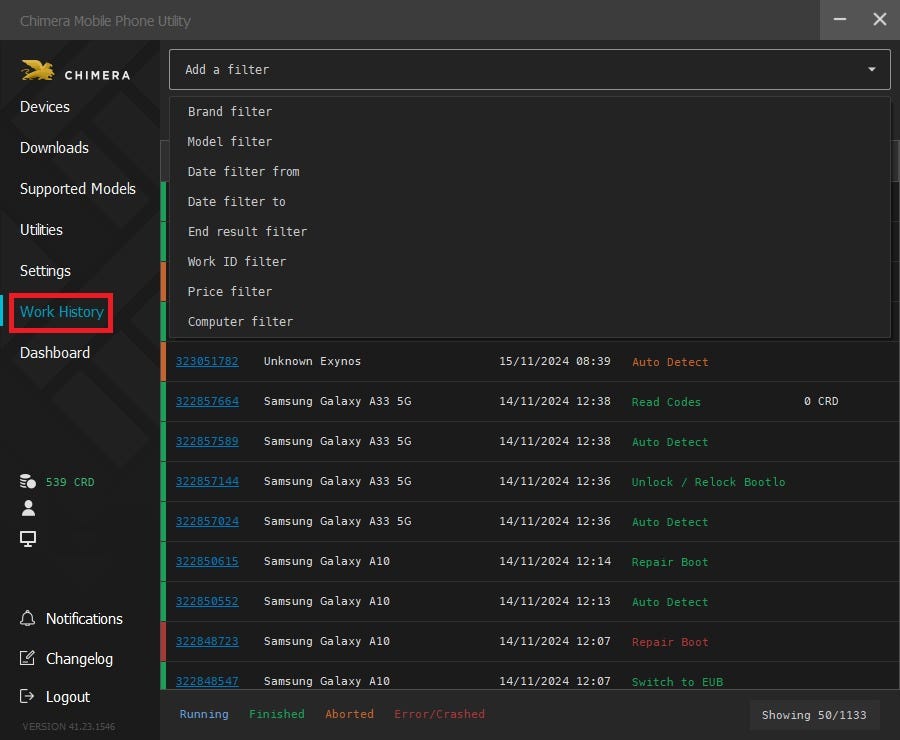The width and height of the screenshot is (900, 740).
Task: Open work ID 322850615 link
Action: tap(207, 561)
